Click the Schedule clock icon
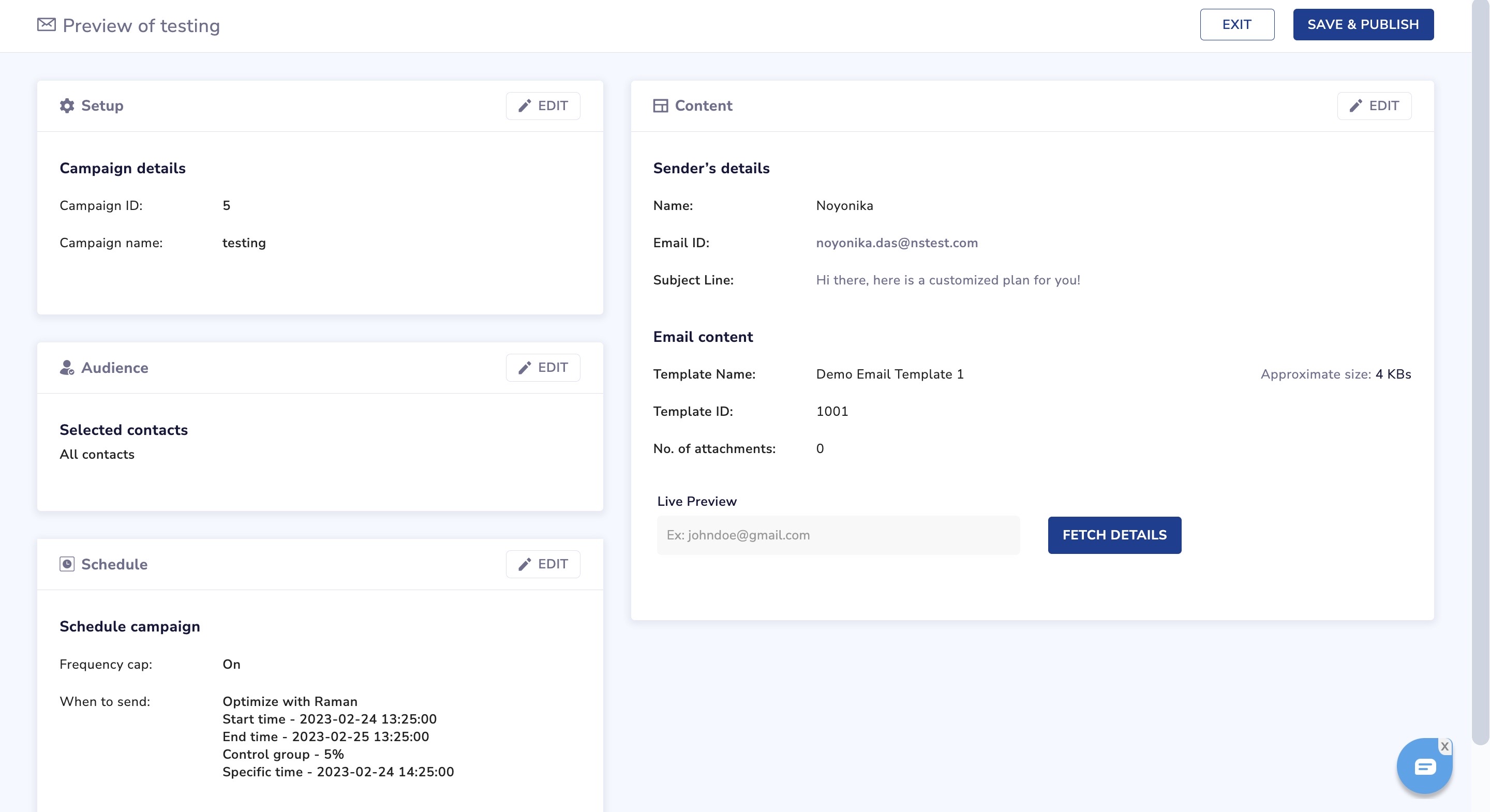This screenshot has height=812, width=1490. click(x=67, y=564)
